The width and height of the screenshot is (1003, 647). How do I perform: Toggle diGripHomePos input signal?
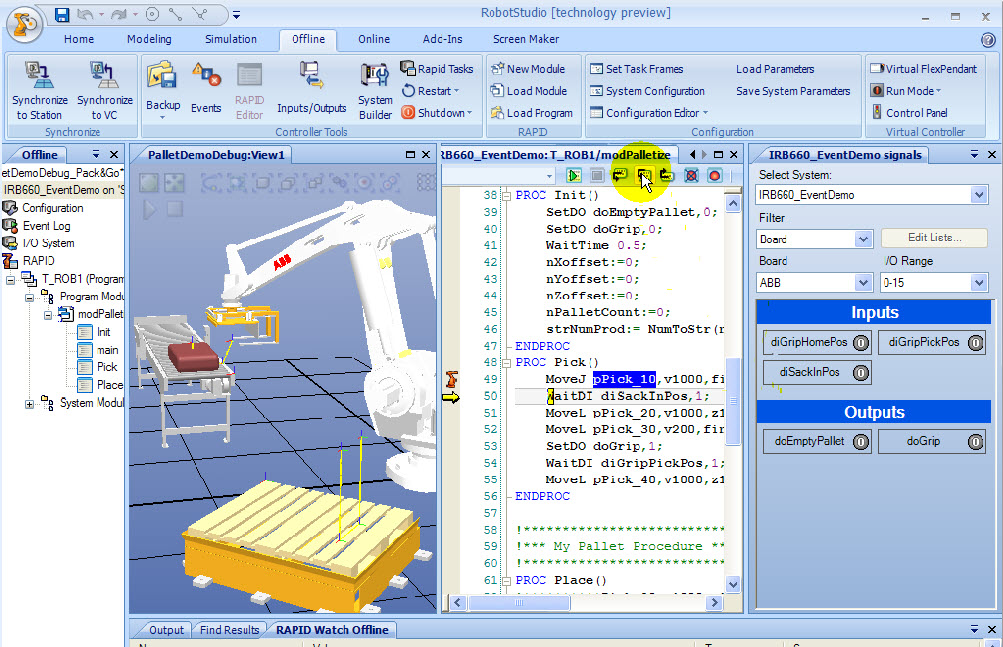pyautogui.click(x=816, y=342)
